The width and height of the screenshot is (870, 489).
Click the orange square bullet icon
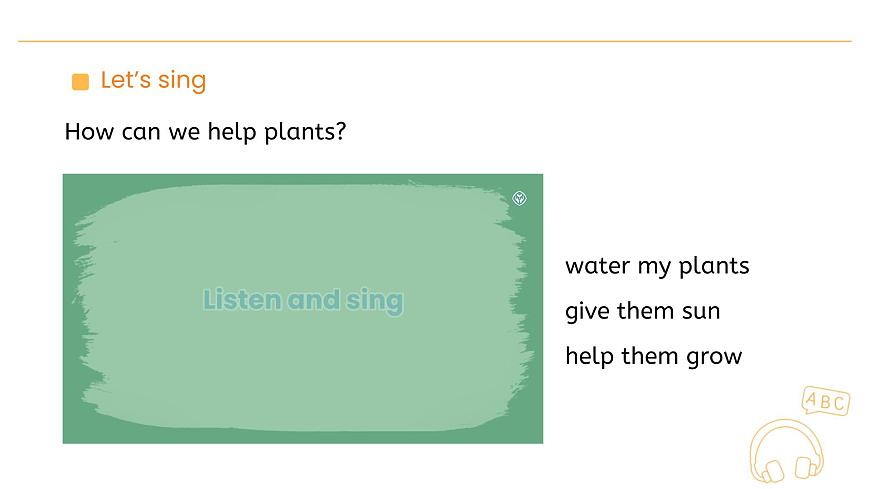[x=81, y=82]
